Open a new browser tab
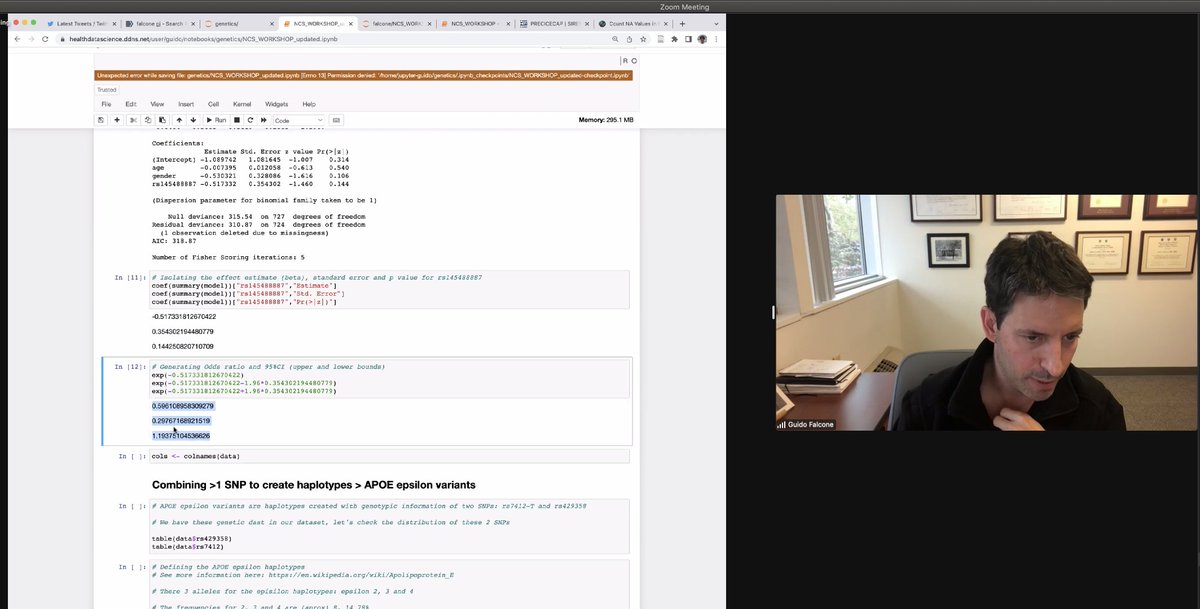 click(x=683, y=23)
